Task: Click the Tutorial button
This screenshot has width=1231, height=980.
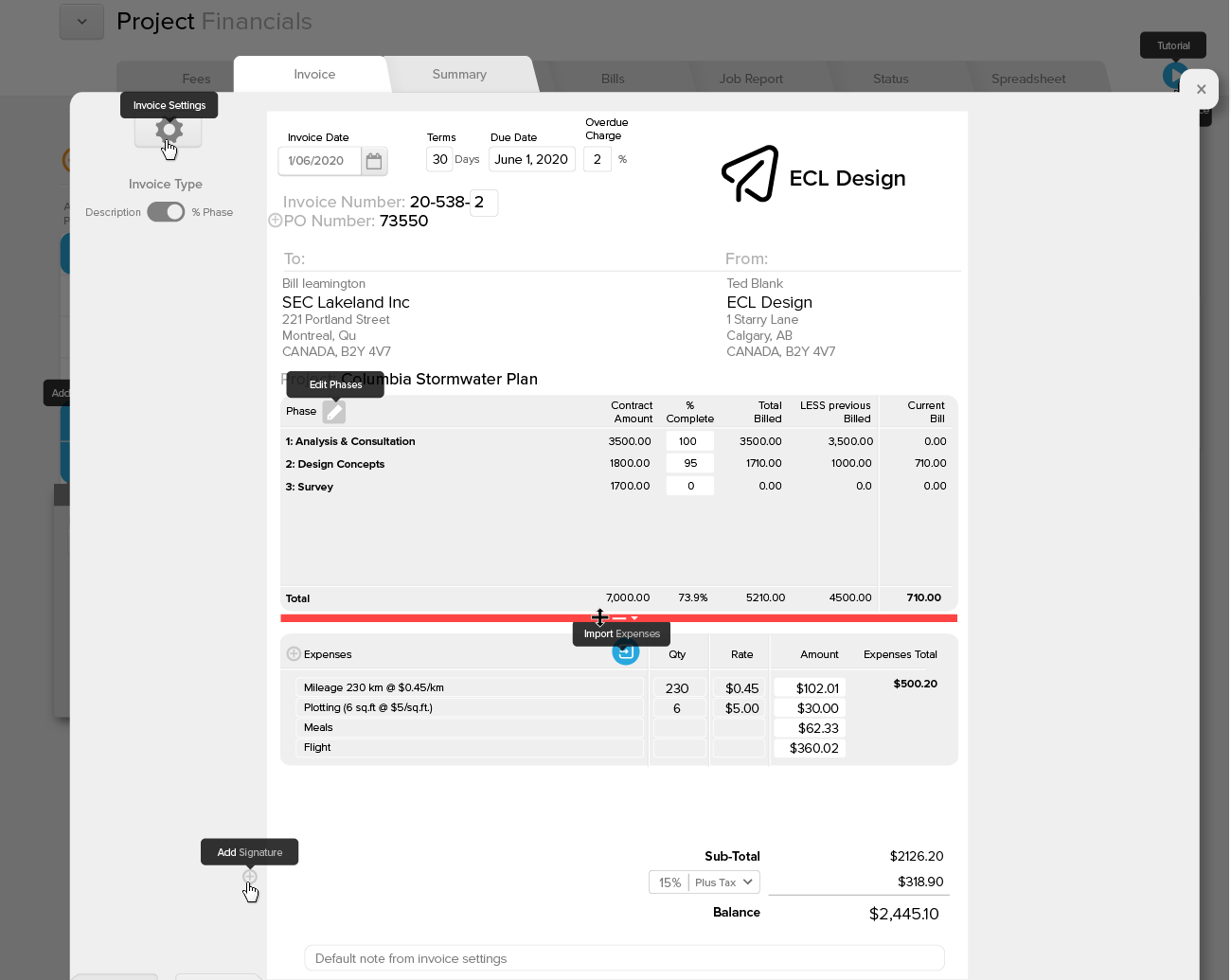Action: pyautogui.click(x=1172, y=45)
